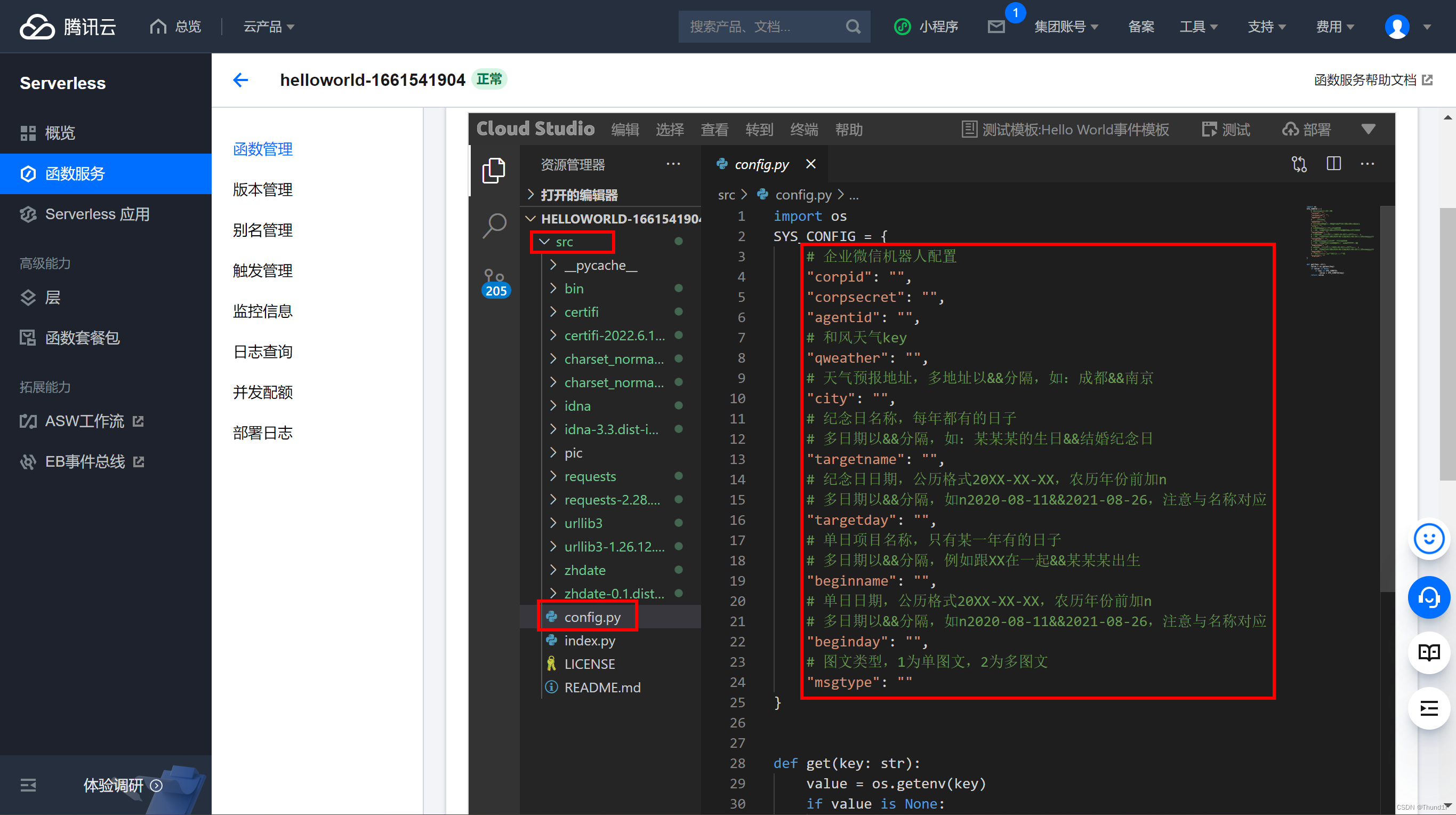Expand the triangle dropdown beside 部署
This screenshot has width=1456, height=815.
coord(1368,130)
